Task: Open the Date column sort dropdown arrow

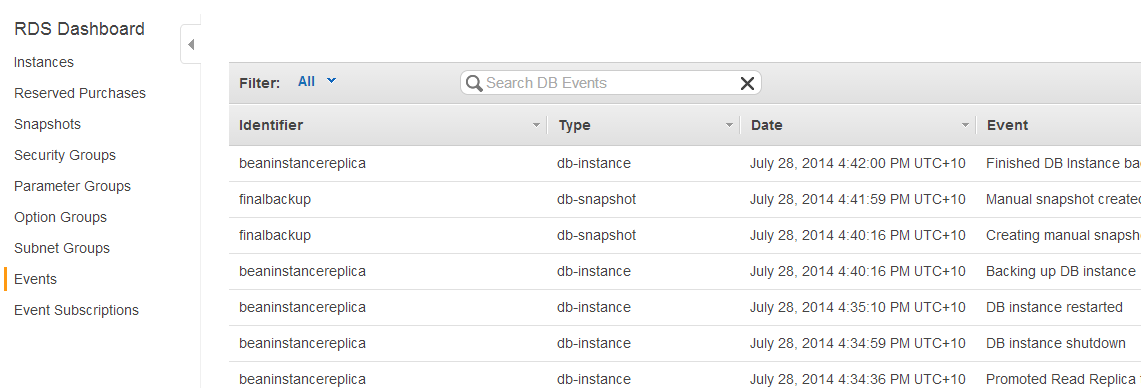Action: [x=966, y=125]
